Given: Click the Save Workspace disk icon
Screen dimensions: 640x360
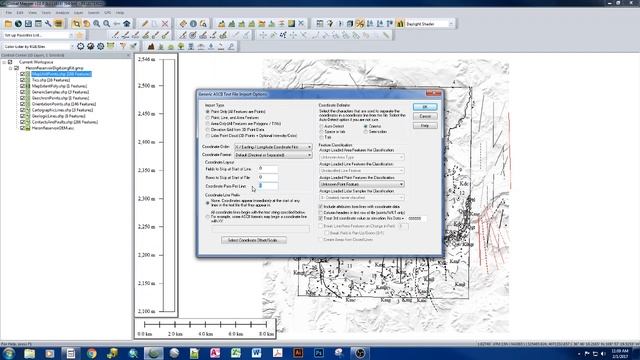Looking at the screenshot, I should (28, 24).
